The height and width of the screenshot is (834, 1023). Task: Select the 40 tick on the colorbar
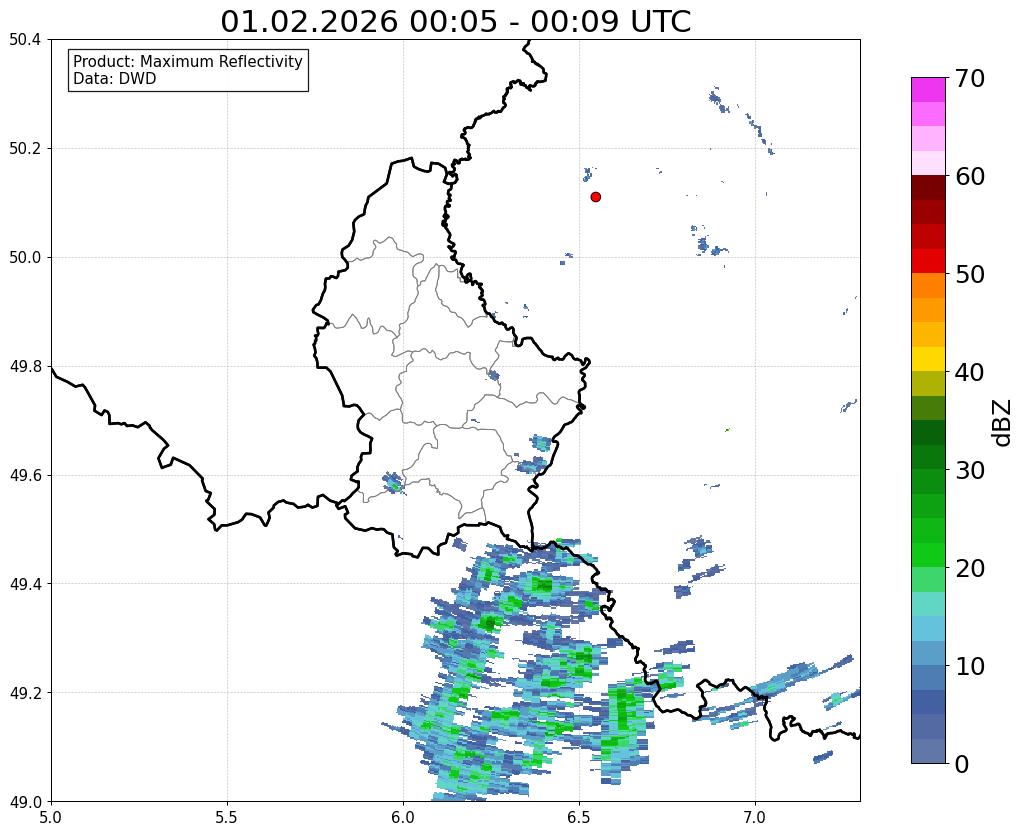coord(970,372)
